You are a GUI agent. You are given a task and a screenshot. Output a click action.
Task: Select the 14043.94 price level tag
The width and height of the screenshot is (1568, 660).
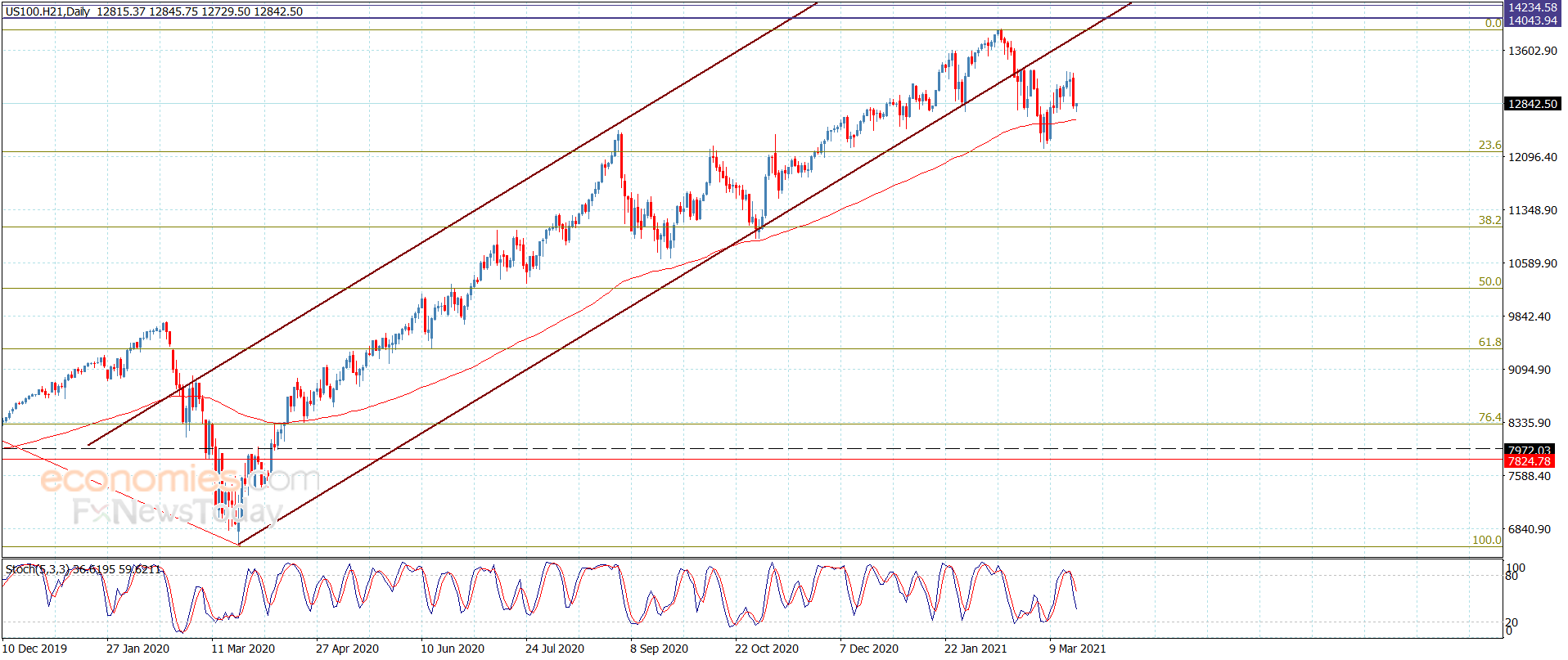(1532, 20)
